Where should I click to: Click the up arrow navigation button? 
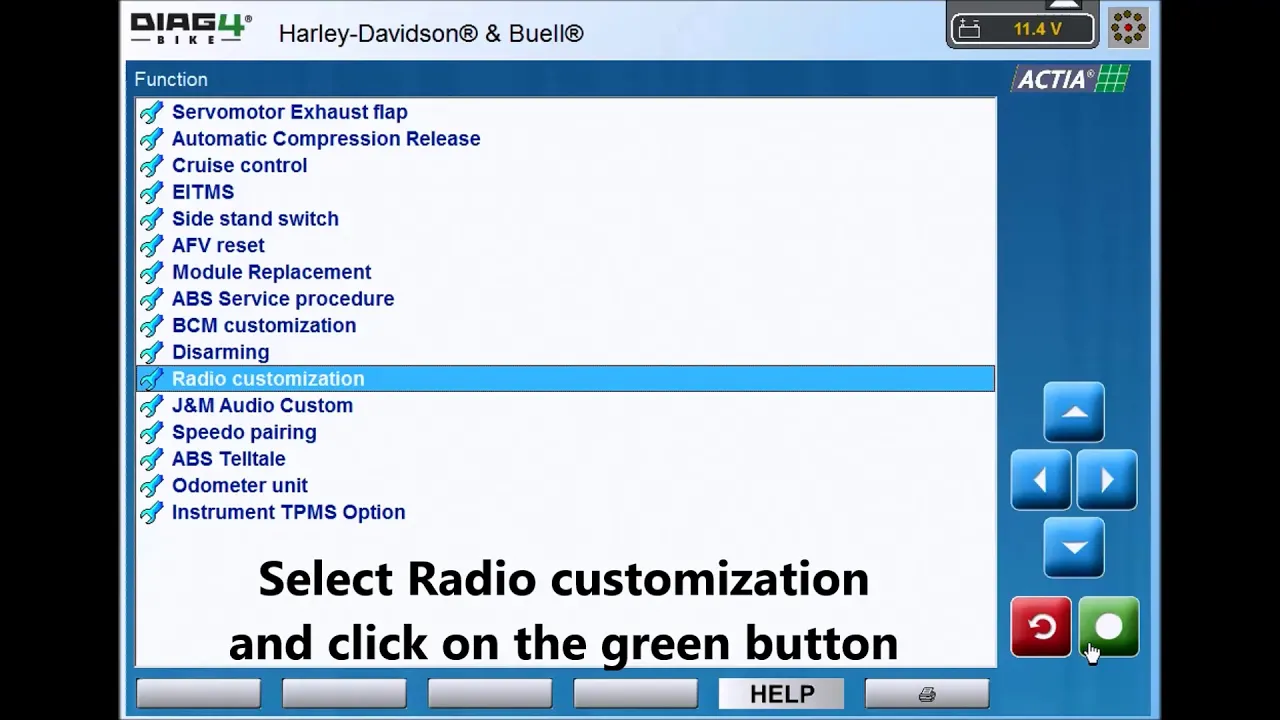coord(1074,412)
